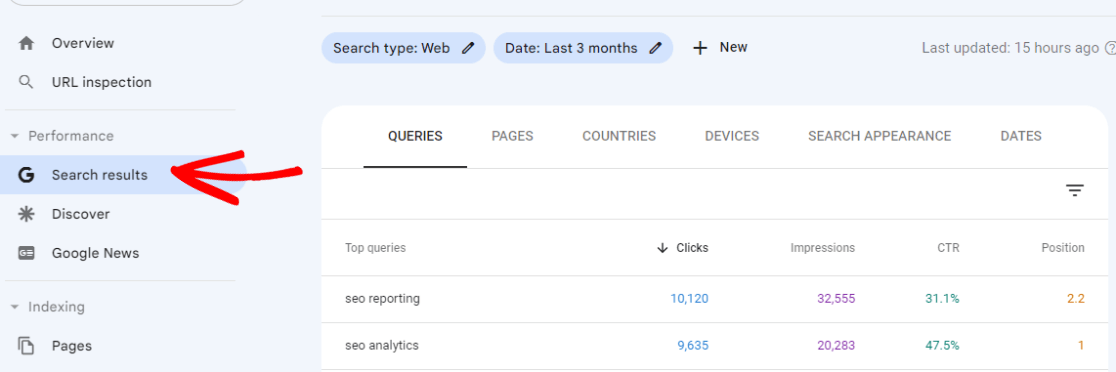1116x372 pixels.
Task: Click the 47.5% CTR value
Action: [x=942, y=346]
